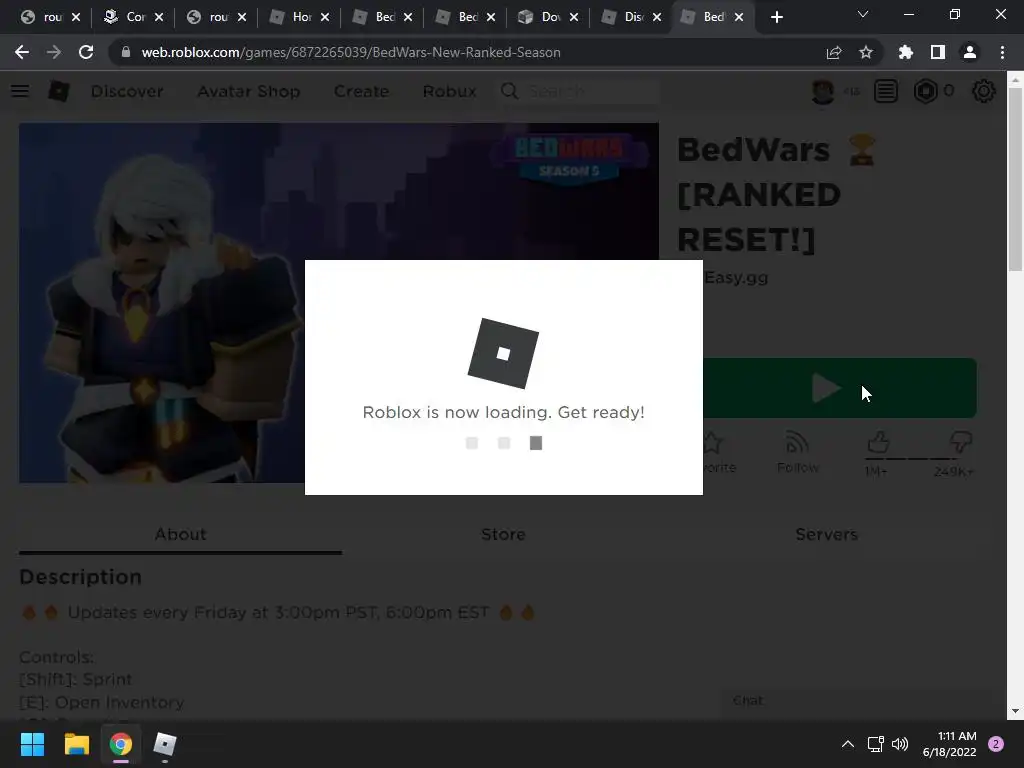This screenshot has height=768, width=1024.
Task: Toggle Chrome side panel
Action: click(x=938, y=52)
